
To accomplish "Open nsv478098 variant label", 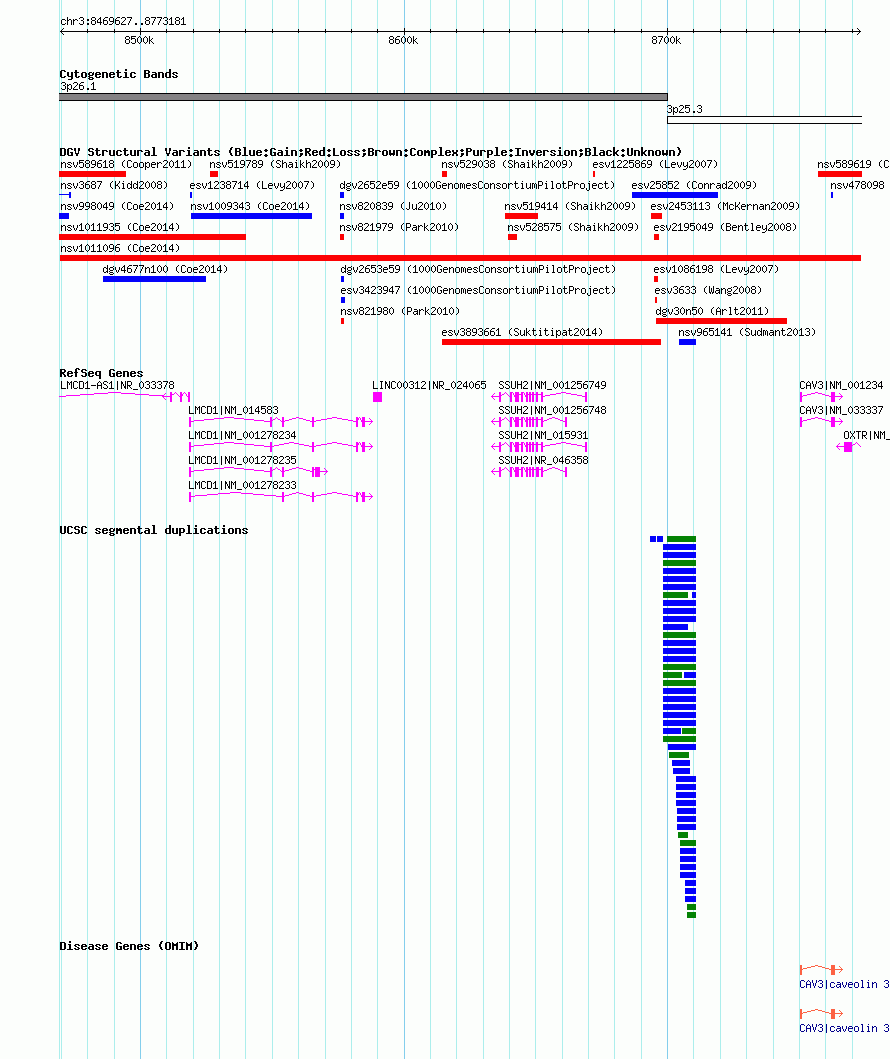I will (857, 185).
